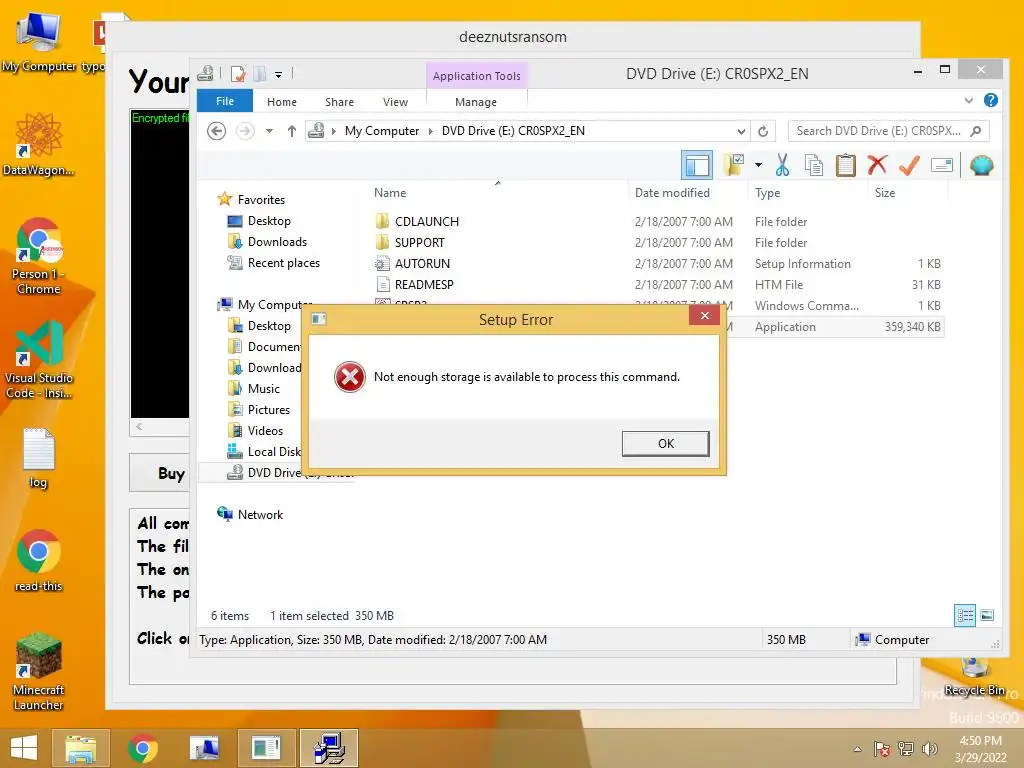Toggle the preview pane layout button

pos(696,165)
